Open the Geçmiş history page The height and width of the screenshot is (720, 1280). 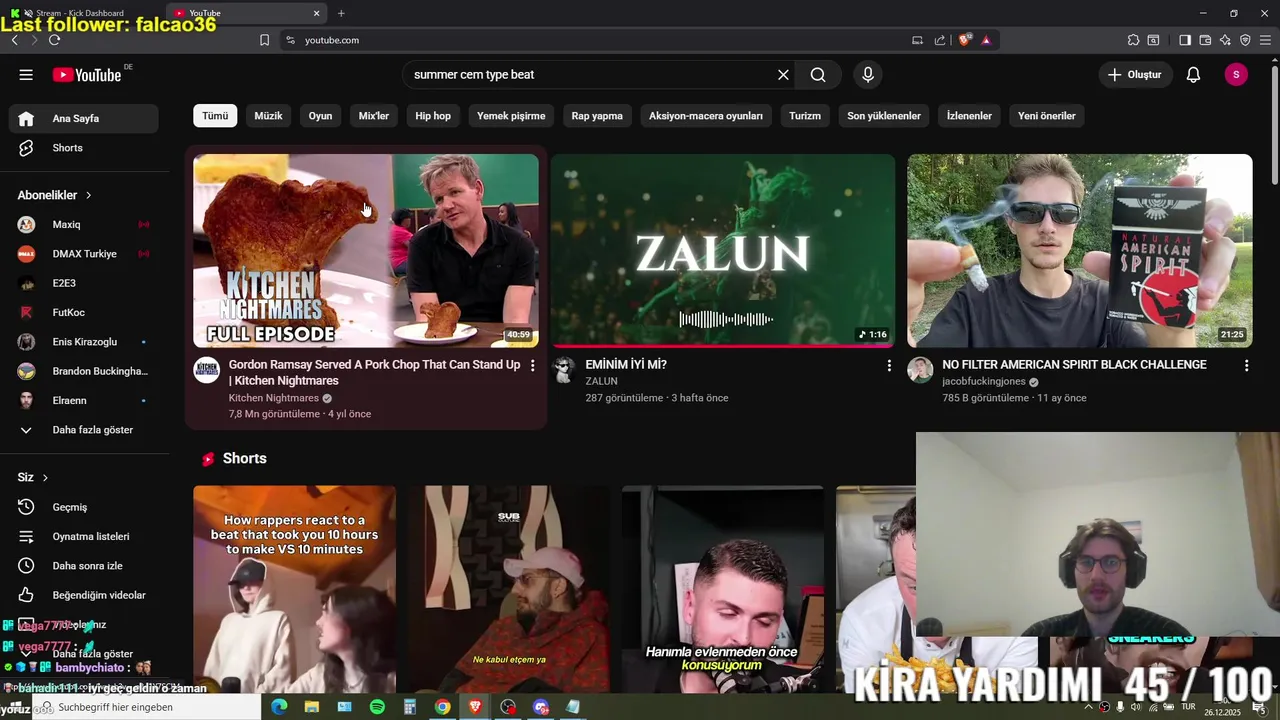[84, 507]
